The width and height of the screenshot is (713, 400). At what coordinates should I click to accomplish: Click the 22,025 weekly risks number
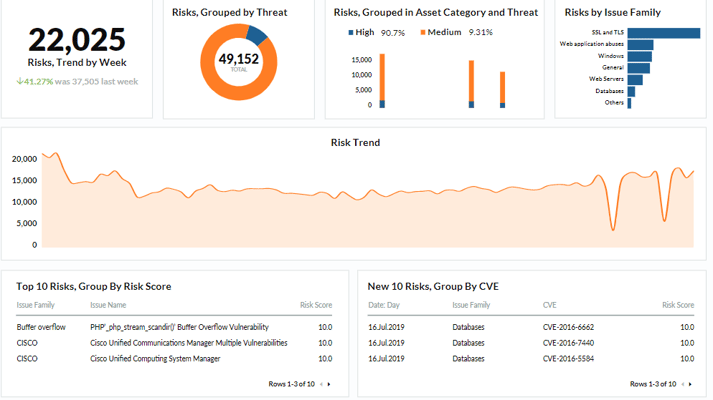point(77,40)
